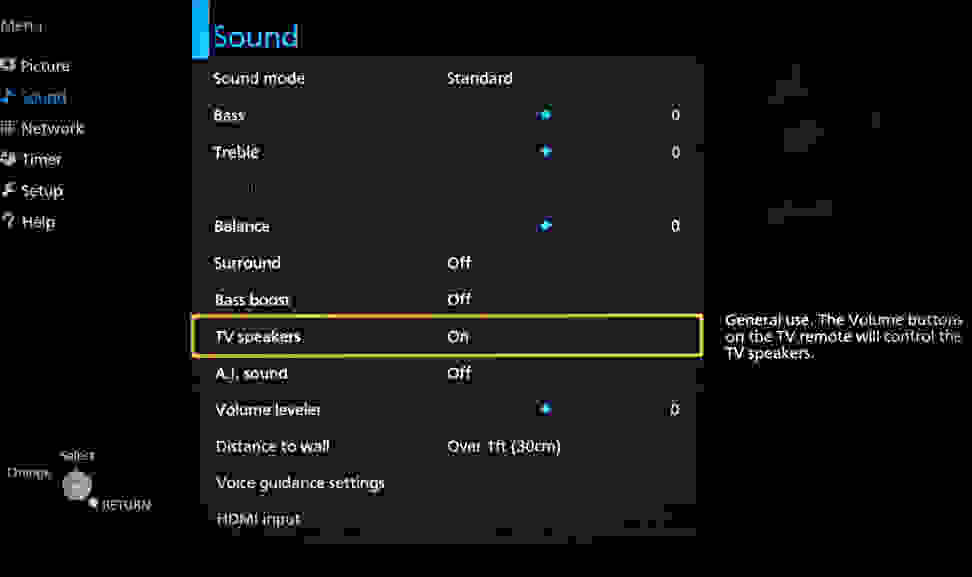Open the Network icon in sidebar
Screen dimensions: 972x577
coord(8,128)
